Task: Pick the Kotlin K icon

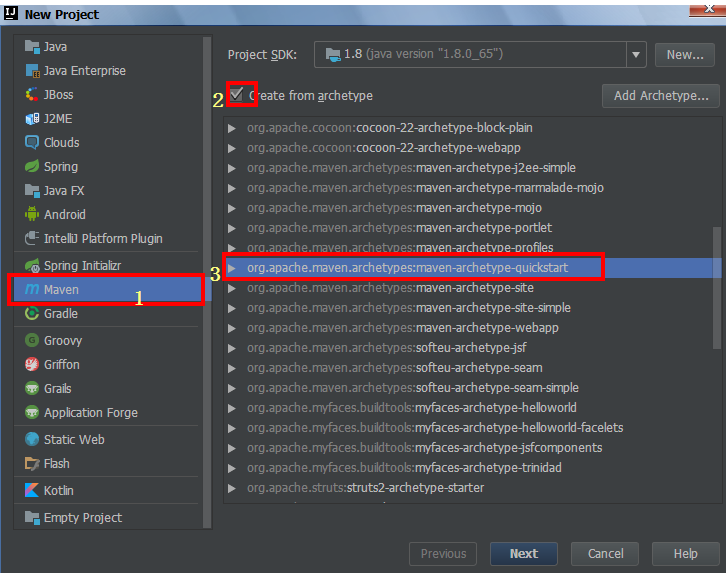Action: (32, 490)
